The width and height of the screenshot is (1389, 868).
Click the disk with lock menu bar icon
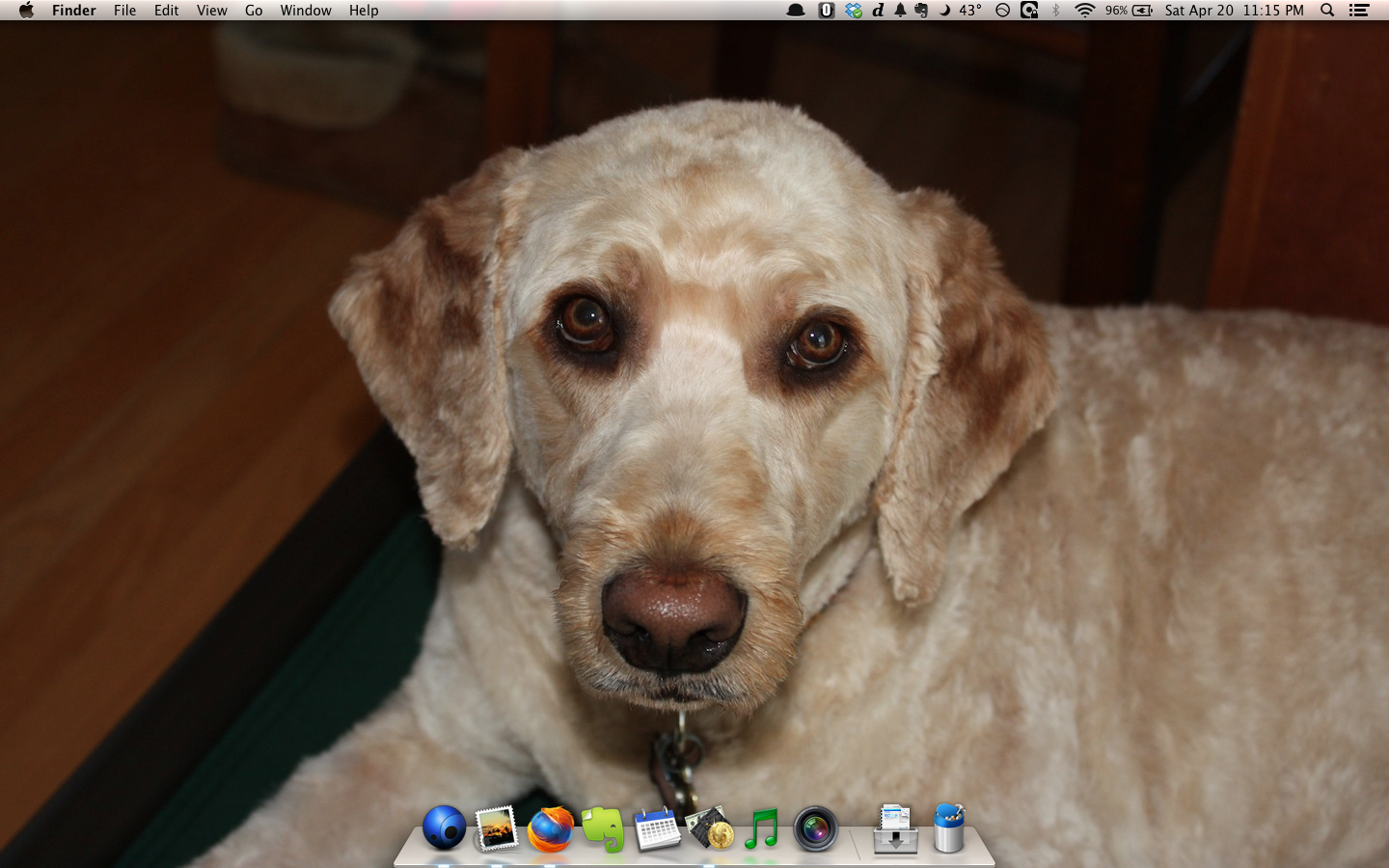(x=1029, y=11)
